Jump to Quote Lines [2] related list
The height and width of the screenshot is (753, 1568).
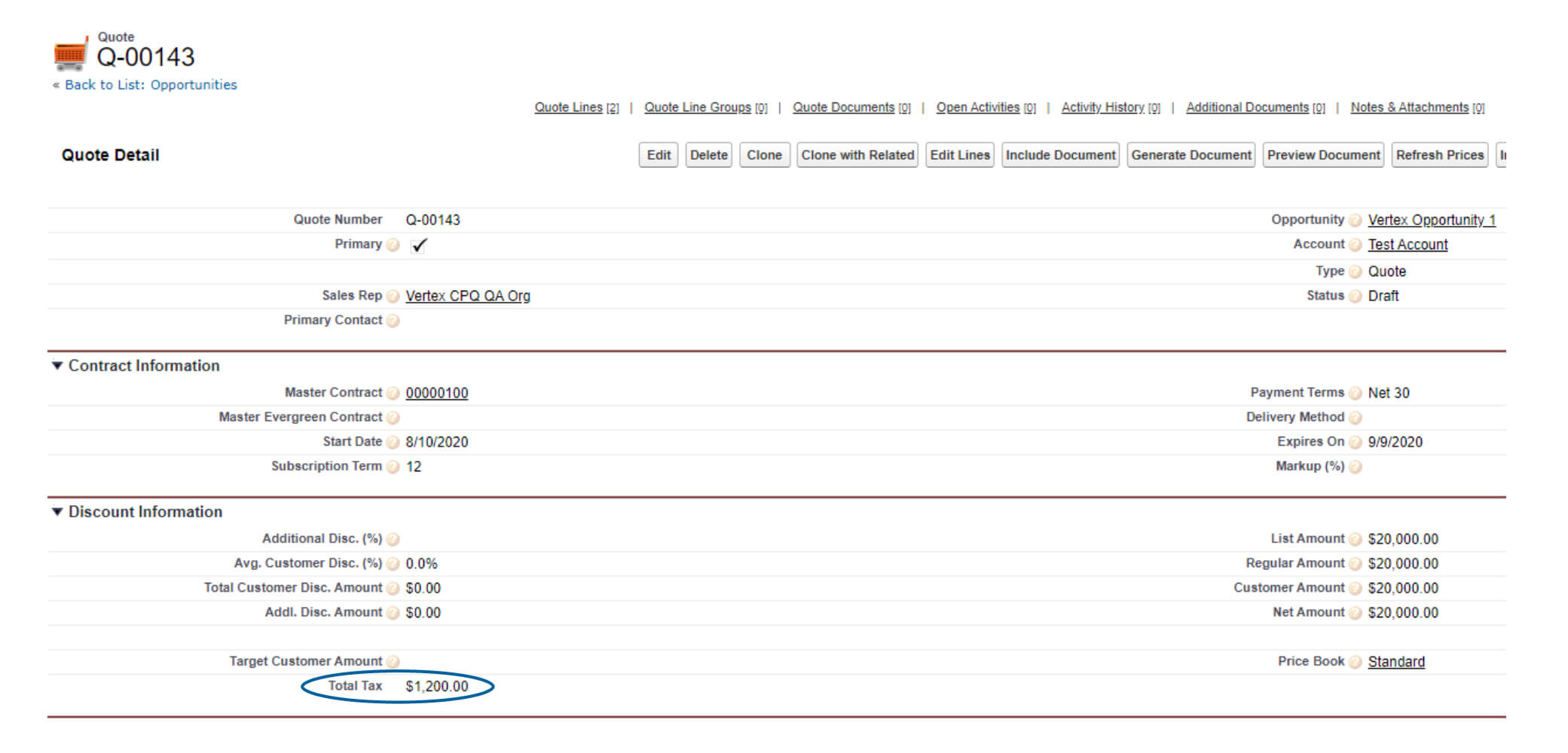[576, 108]
